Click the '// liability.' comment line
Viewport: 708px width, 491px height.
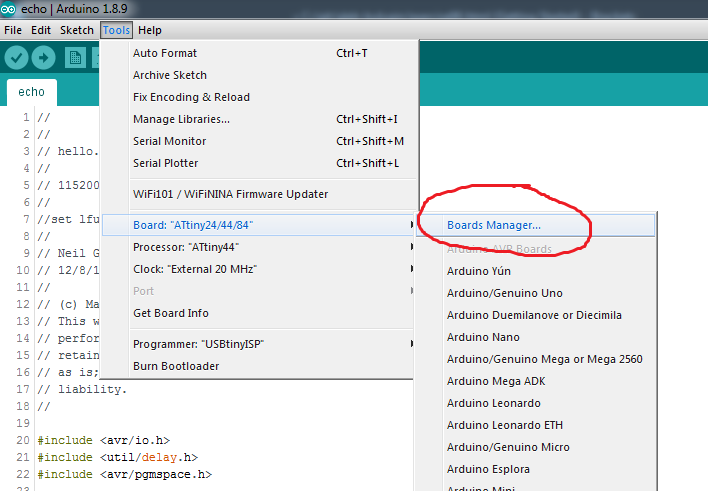pyautogui.click(x=82, y=389)
